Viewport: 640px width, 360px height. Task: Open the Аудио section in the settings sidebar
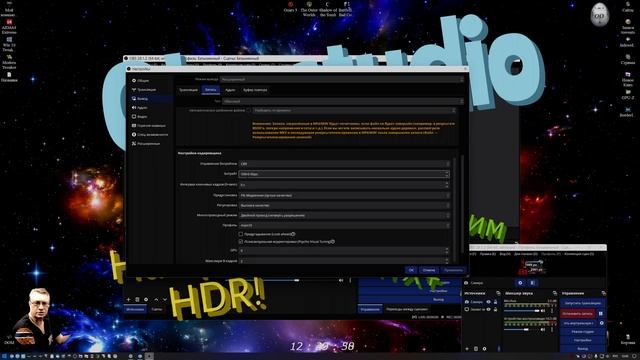[150, 107]
